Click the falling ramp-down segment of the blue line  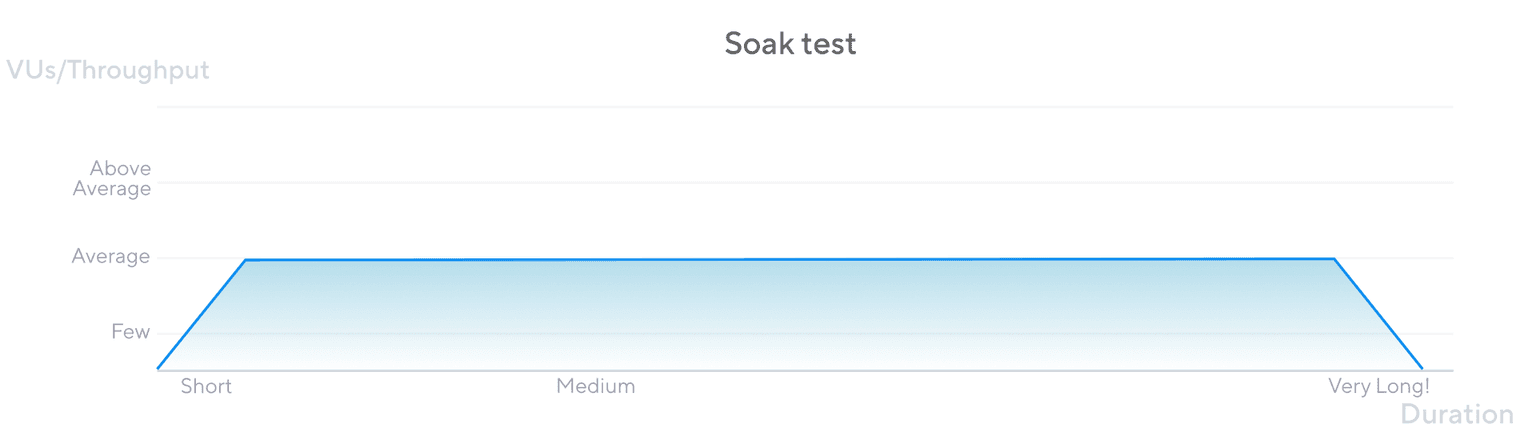pos(1378,314)
